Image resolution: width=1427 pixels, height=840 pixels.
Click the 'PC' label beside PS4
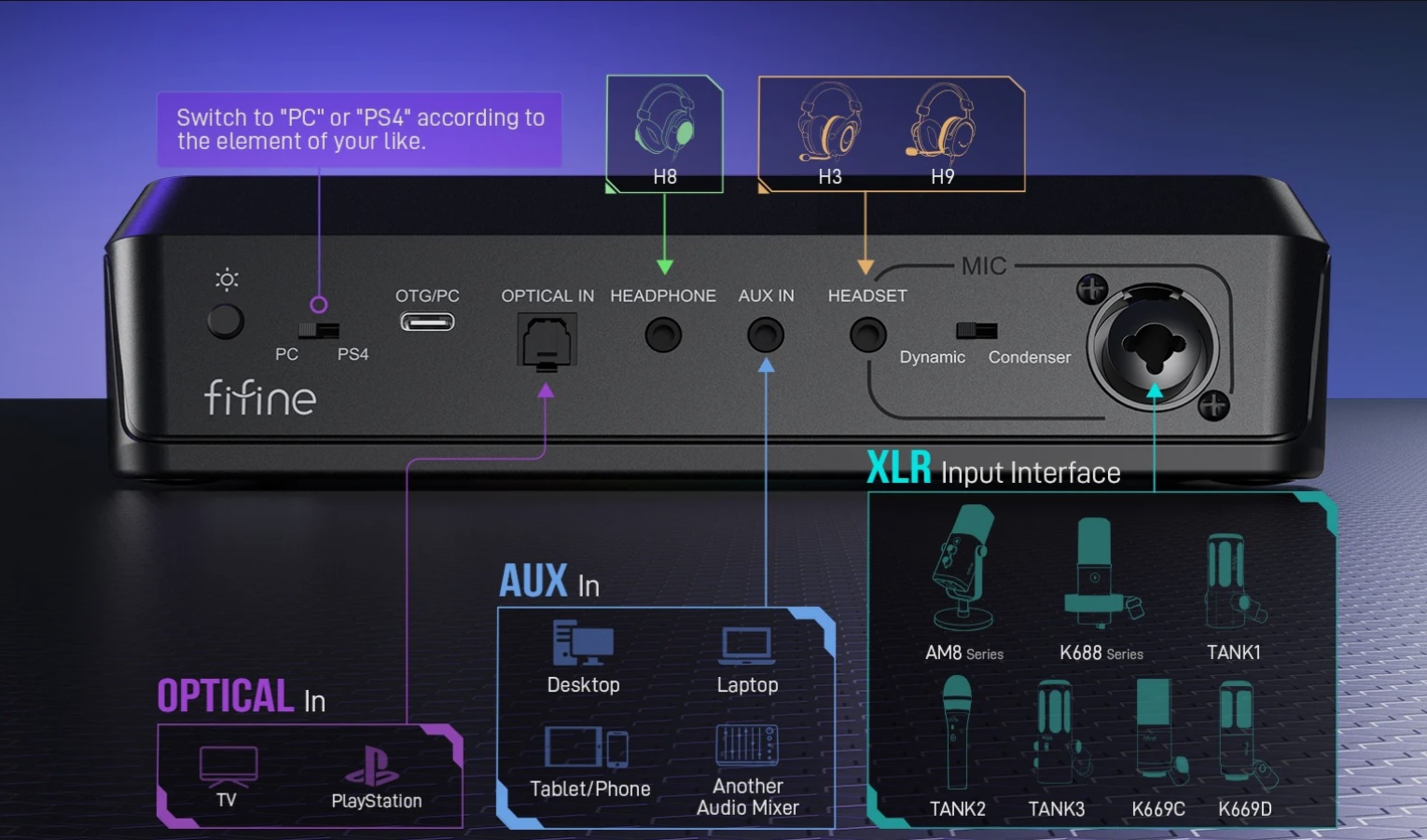tap(286, 354)
